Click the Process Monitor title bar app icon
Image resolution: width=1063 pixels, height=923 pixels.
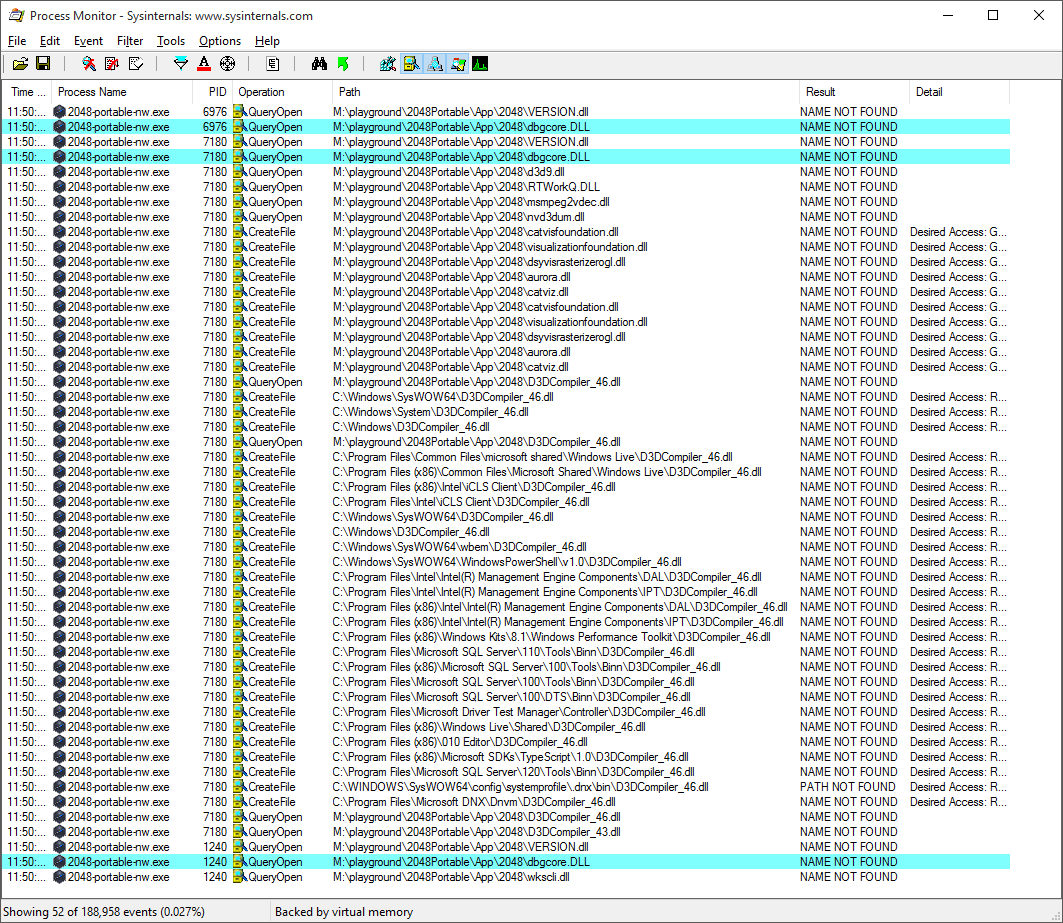pos(16,15)
